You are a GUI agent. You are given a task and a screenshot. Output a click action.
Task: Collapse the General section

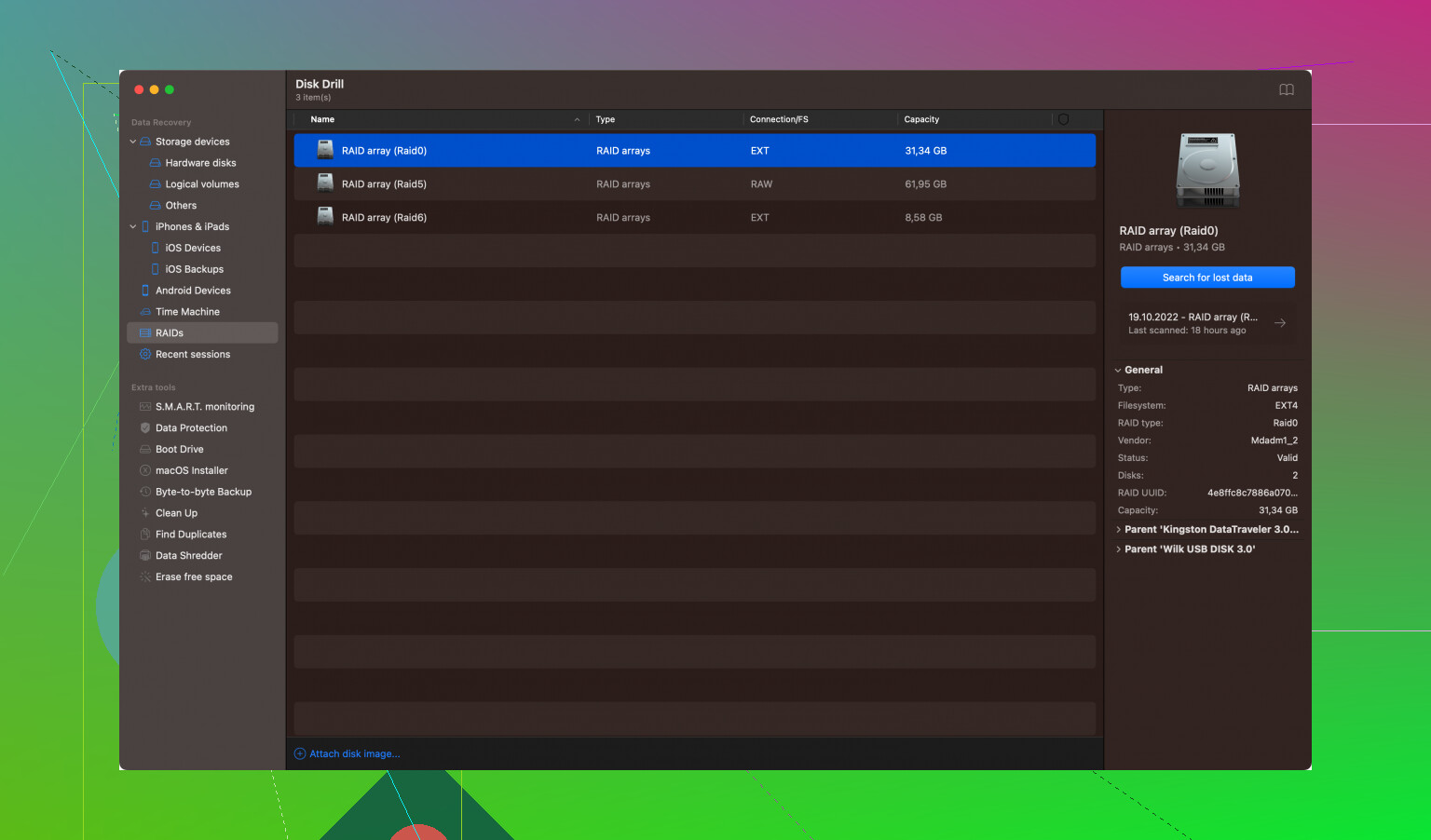pos(1118,371)
